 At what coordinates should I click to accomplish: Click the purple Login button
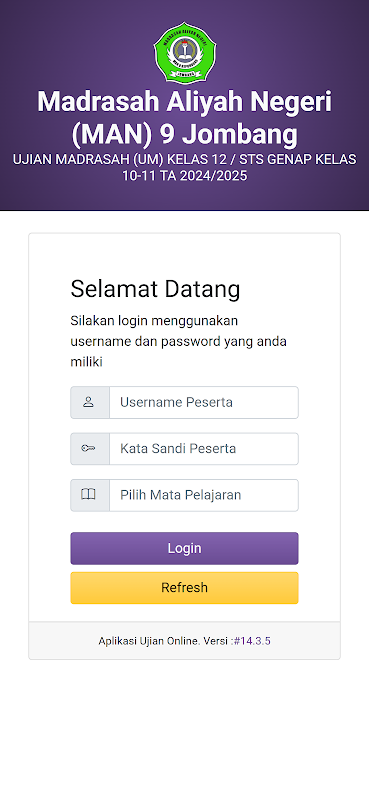pos(184,548)
